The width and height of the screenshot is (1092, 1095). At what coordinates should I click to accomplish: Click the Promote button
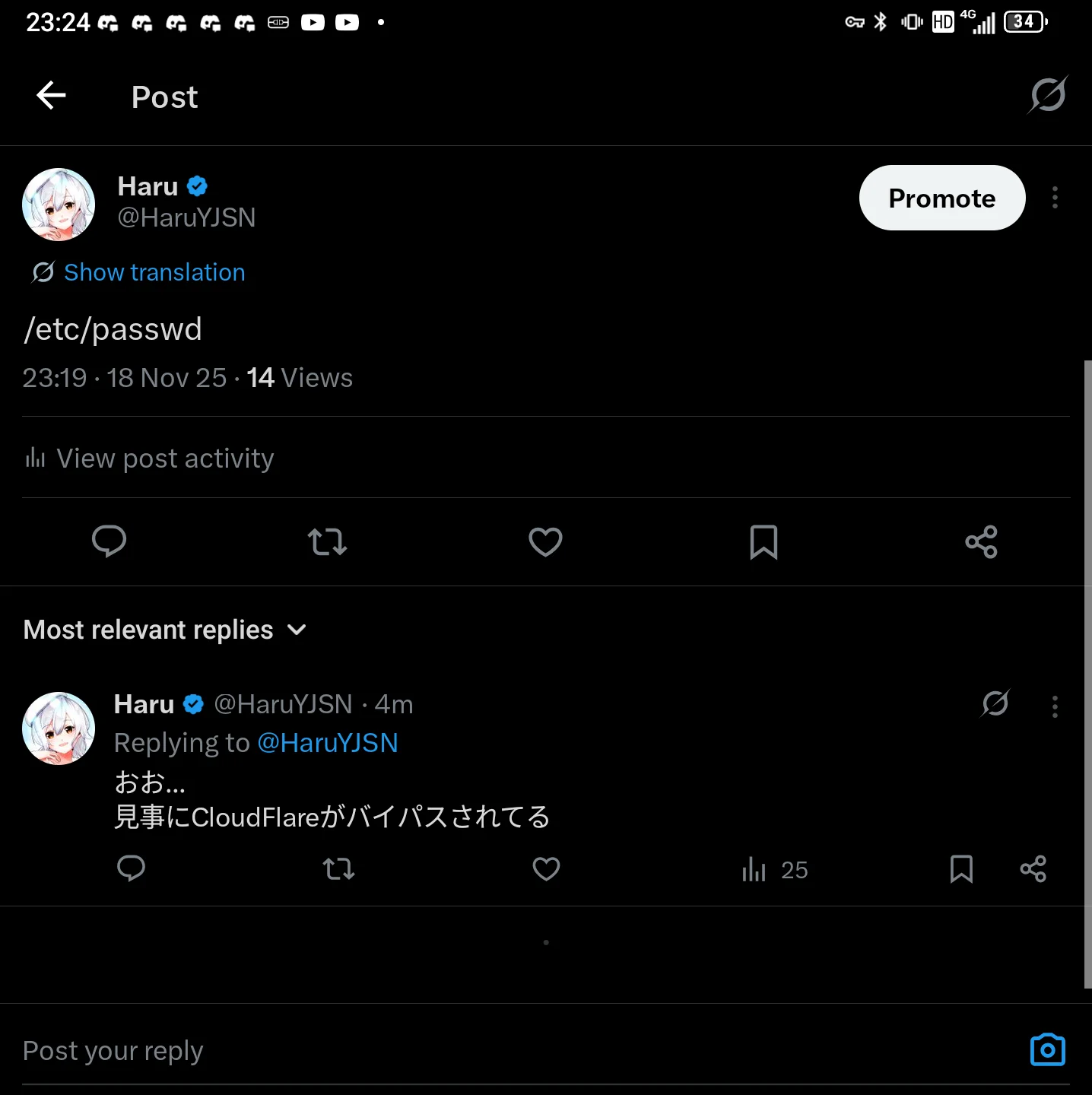click(x=941, y=198)
